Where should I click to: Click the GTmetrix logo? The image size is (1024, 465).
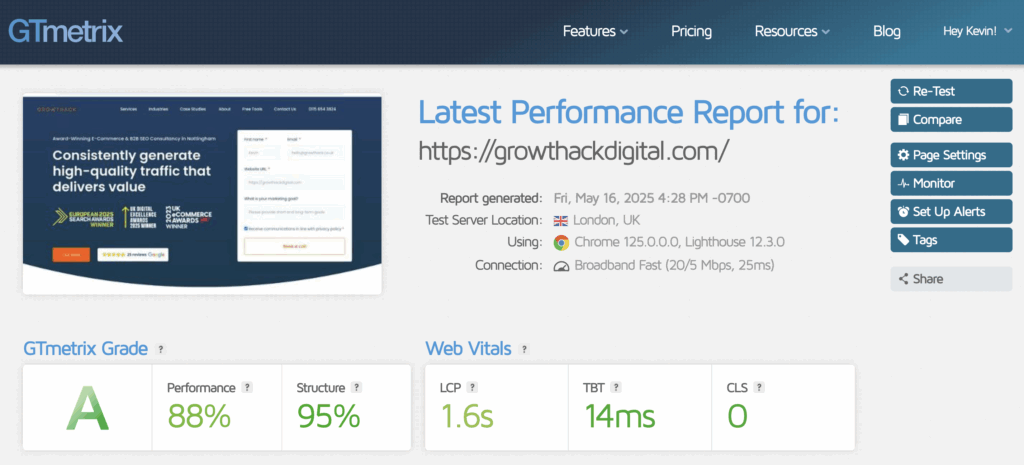click(65, 31)
